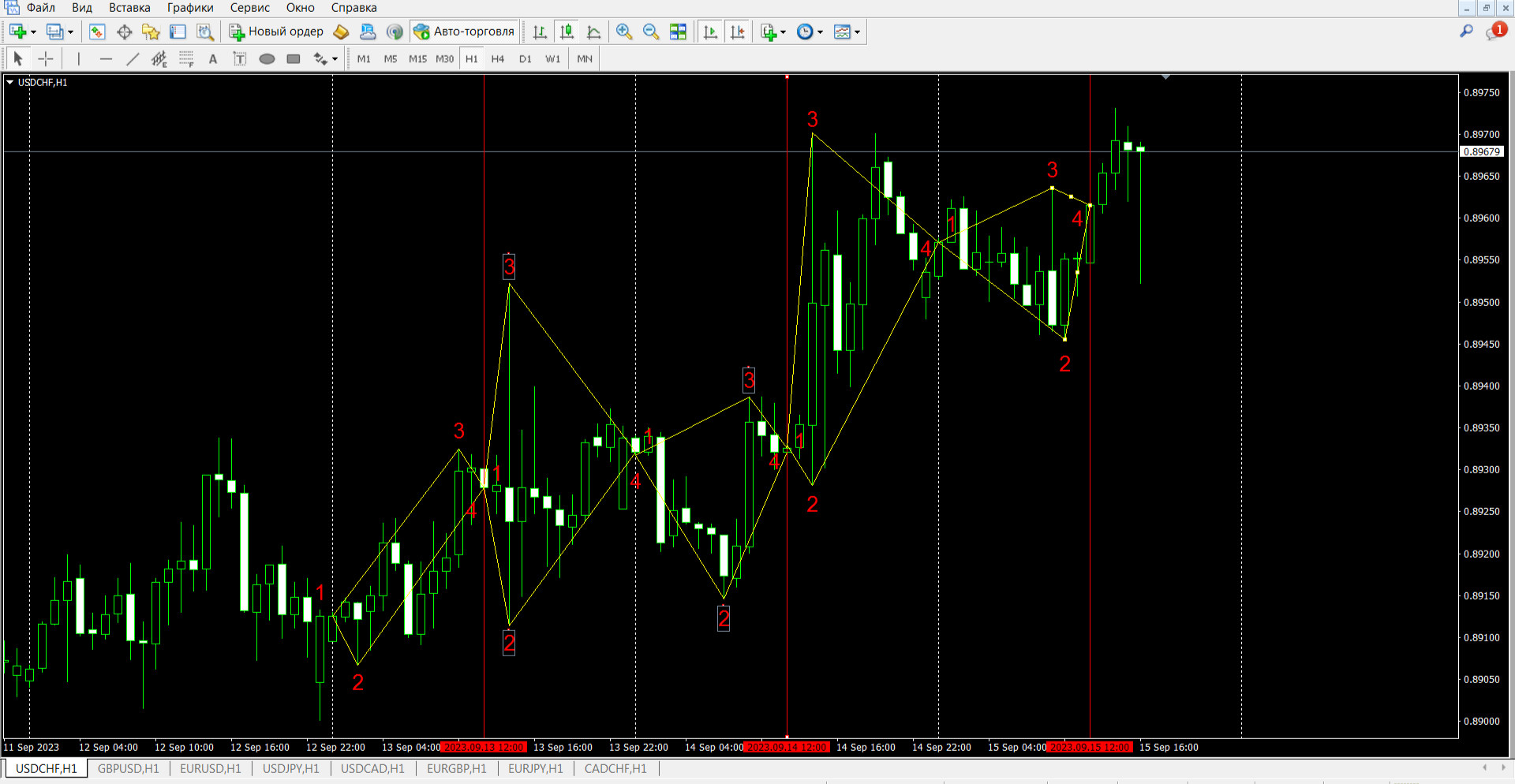Open the Terminal panel icon

click(x=178, y=32)
